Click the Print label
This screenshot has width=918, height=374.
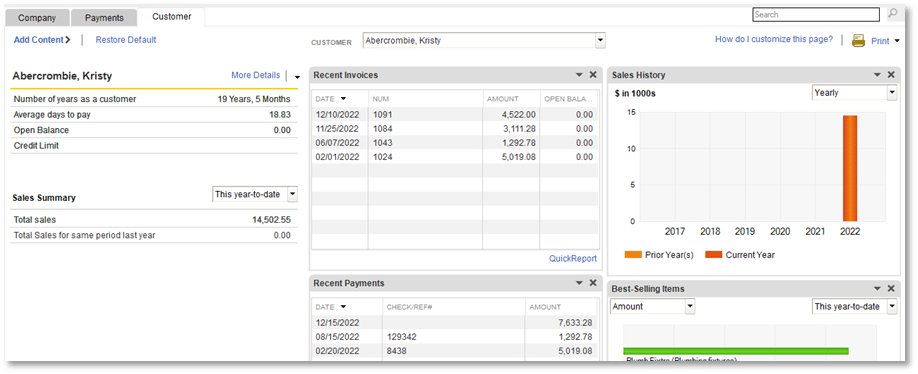point(880,41)
